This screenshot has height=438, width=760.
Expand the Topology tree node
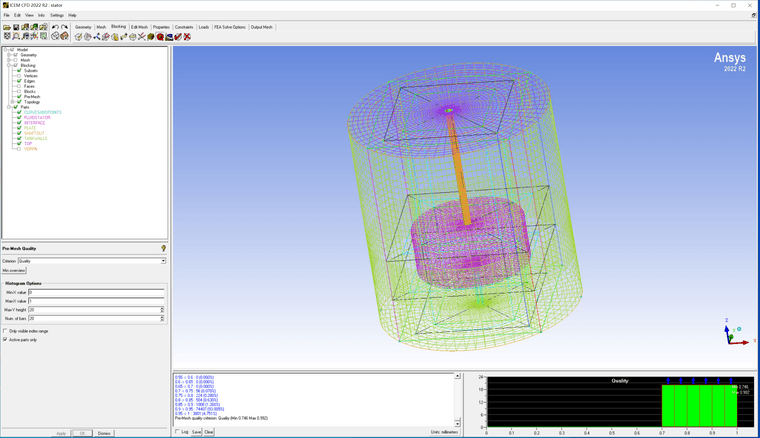point(13,102)
